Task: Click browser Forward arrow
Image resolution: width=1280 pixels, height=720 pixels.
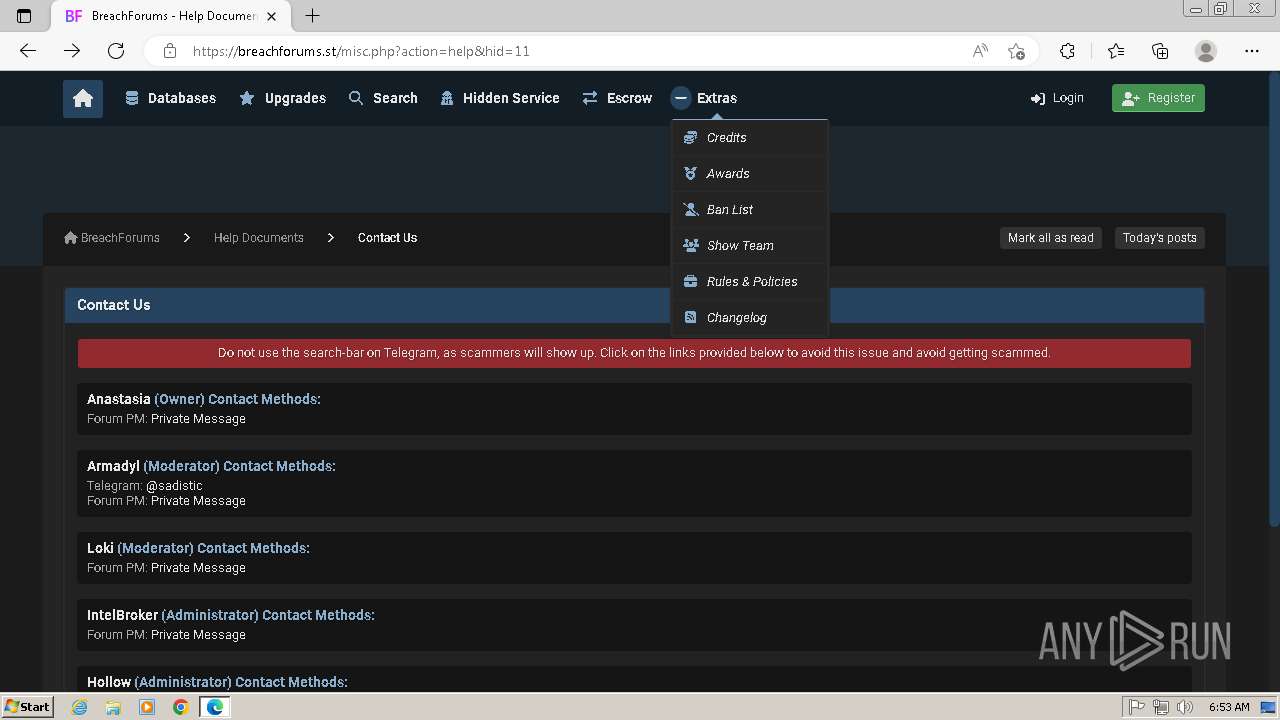Action: (x=72, y=51)
